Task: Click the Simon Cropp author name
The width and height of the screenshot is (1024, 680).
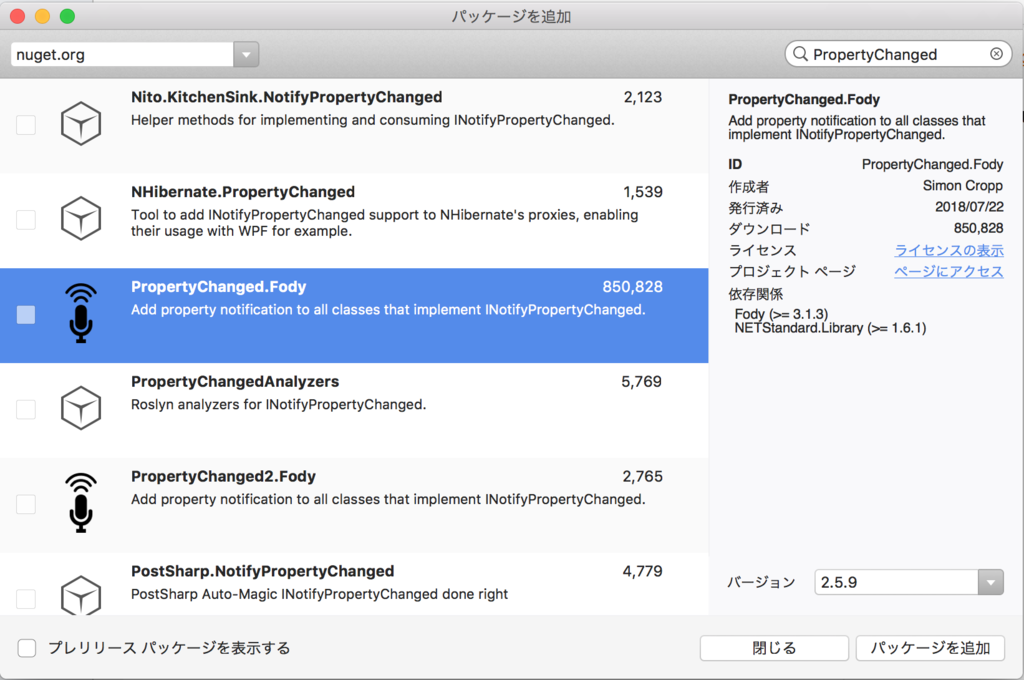Action: pyautogui.click(x=963, y=186)
